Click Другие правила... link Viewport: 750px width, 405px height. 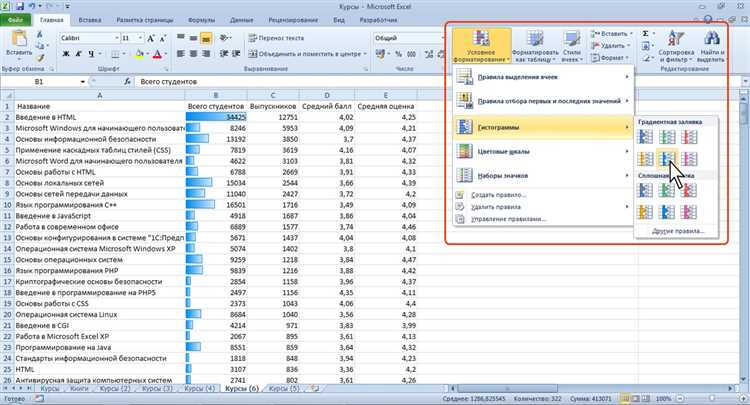[x=678, y=231]
